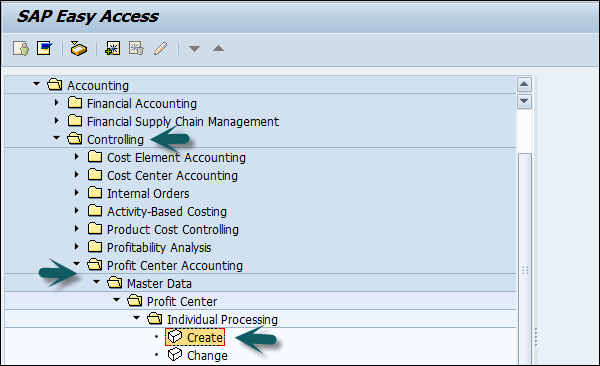Expand Financial Supply Chain Management node
The height and width of the screenshot is (366, 600).
[57, 121]
